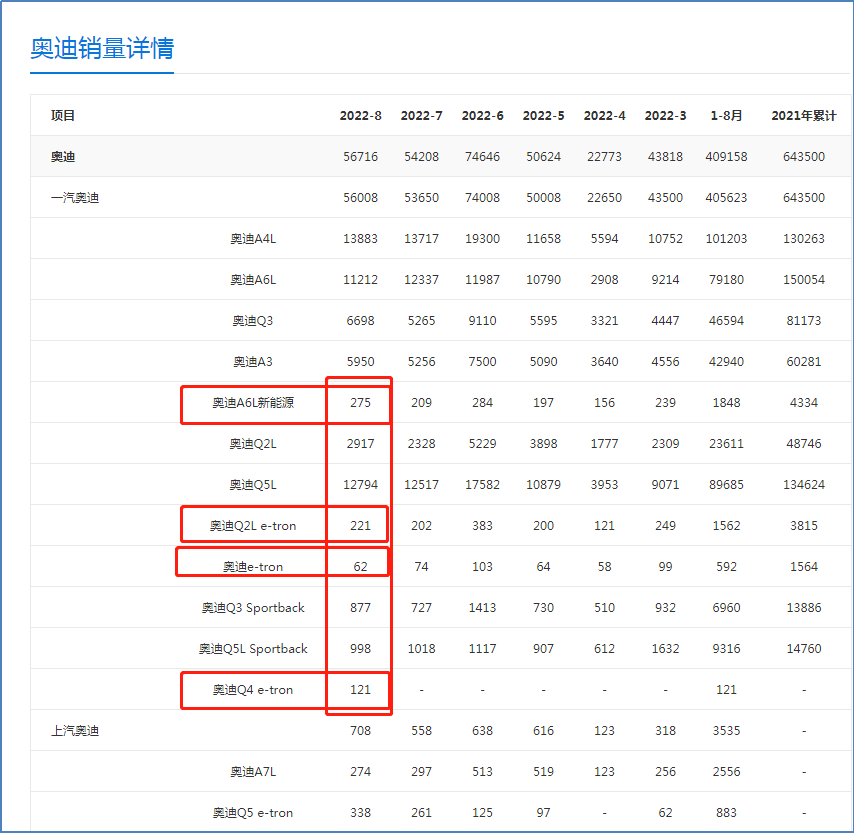This screenshot has width=854, height=833.
Task: Click 奥迪Q3 Sportback's 2022-8 value 877
Action: [361, 608]
